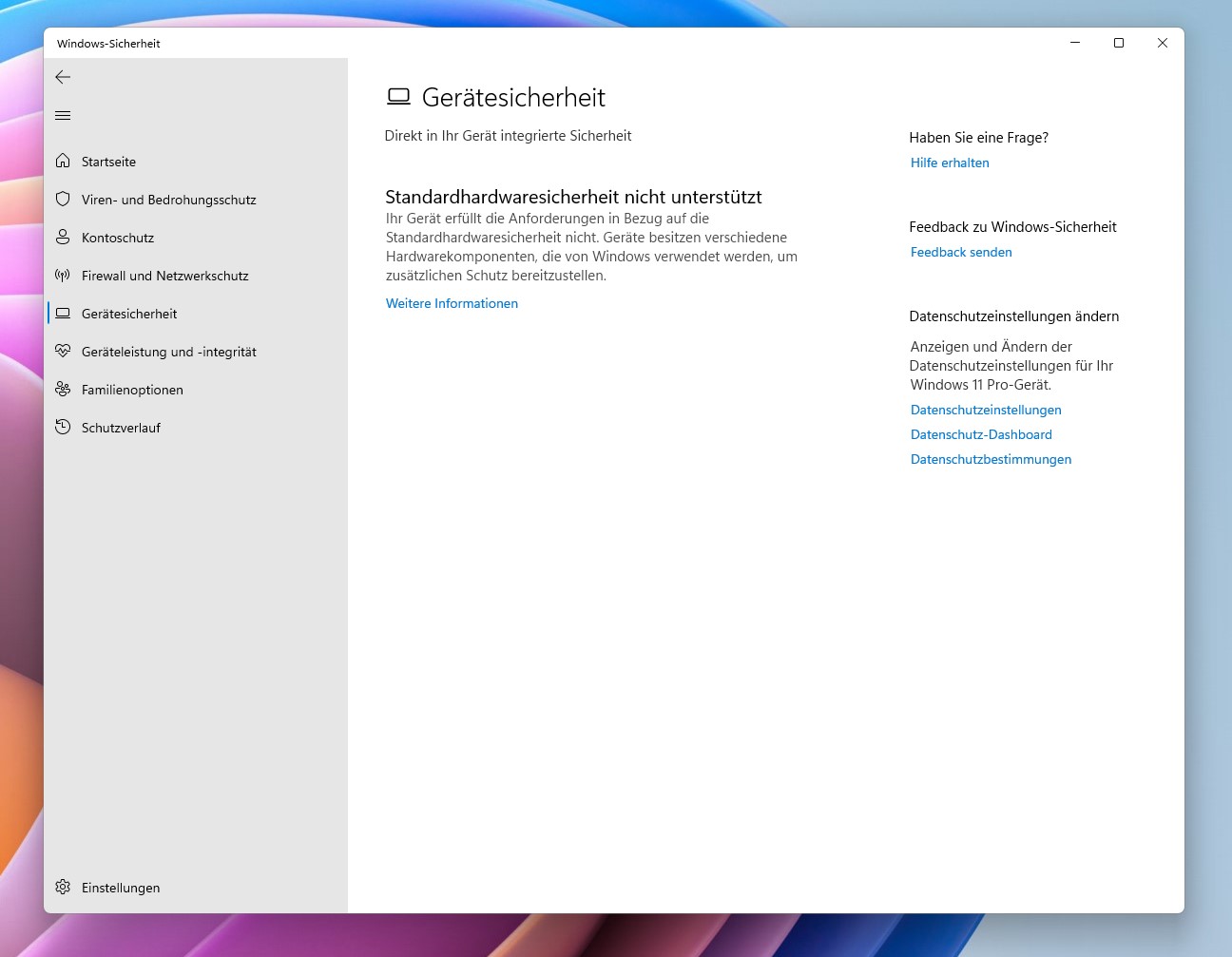Click the person icon for Kontoschutz

click(63, 237)
